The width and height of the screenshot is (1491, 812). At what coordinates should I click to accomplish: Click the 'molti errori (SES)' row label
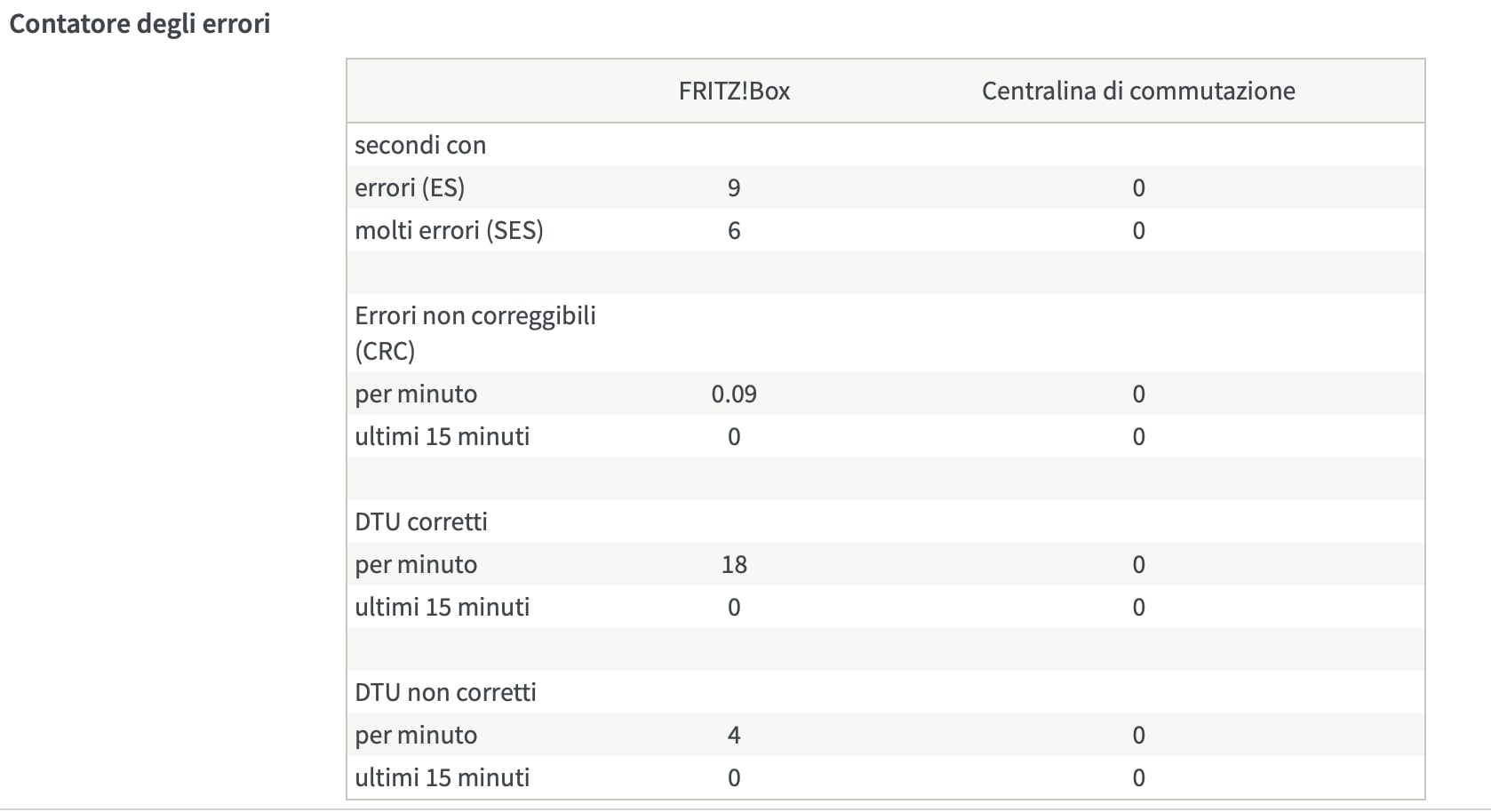click(449, 230)
